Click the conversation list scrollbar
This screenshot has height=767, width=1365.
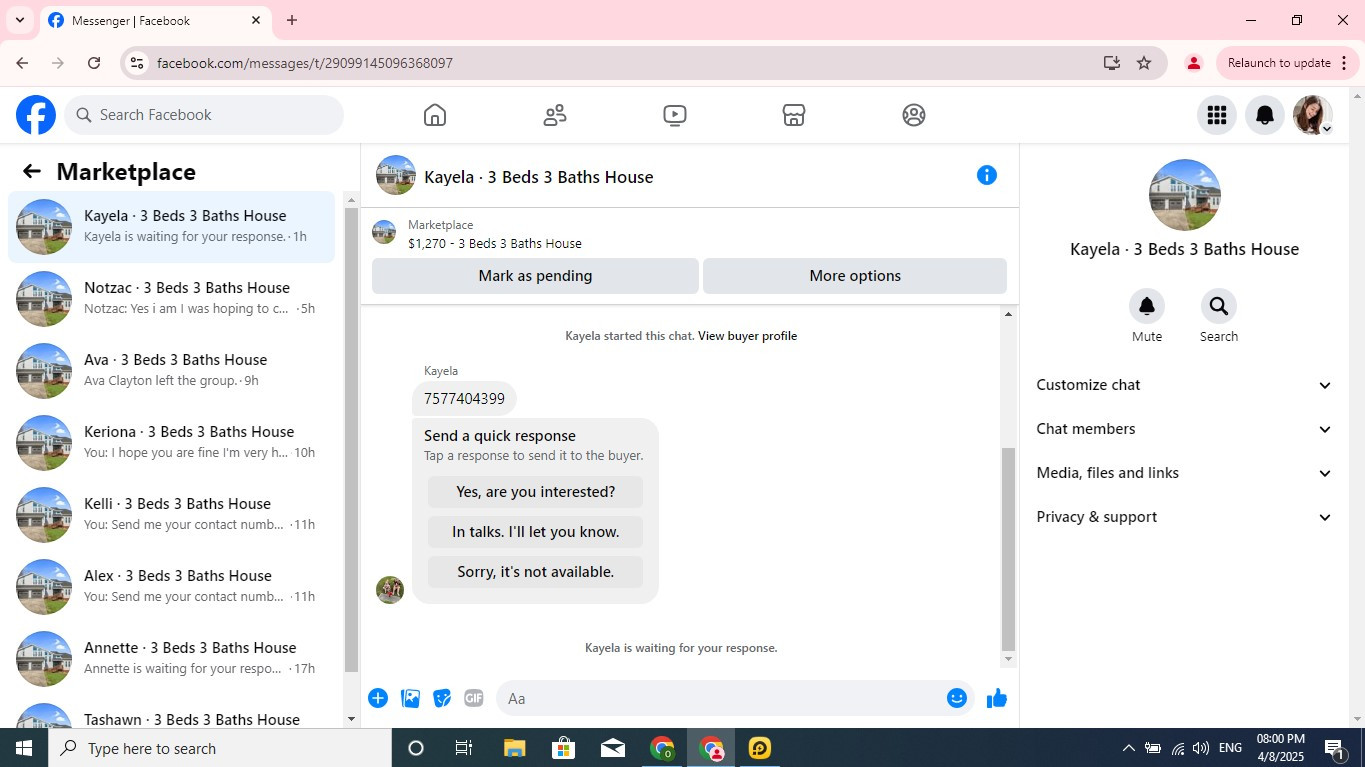[x=351, y=440]
